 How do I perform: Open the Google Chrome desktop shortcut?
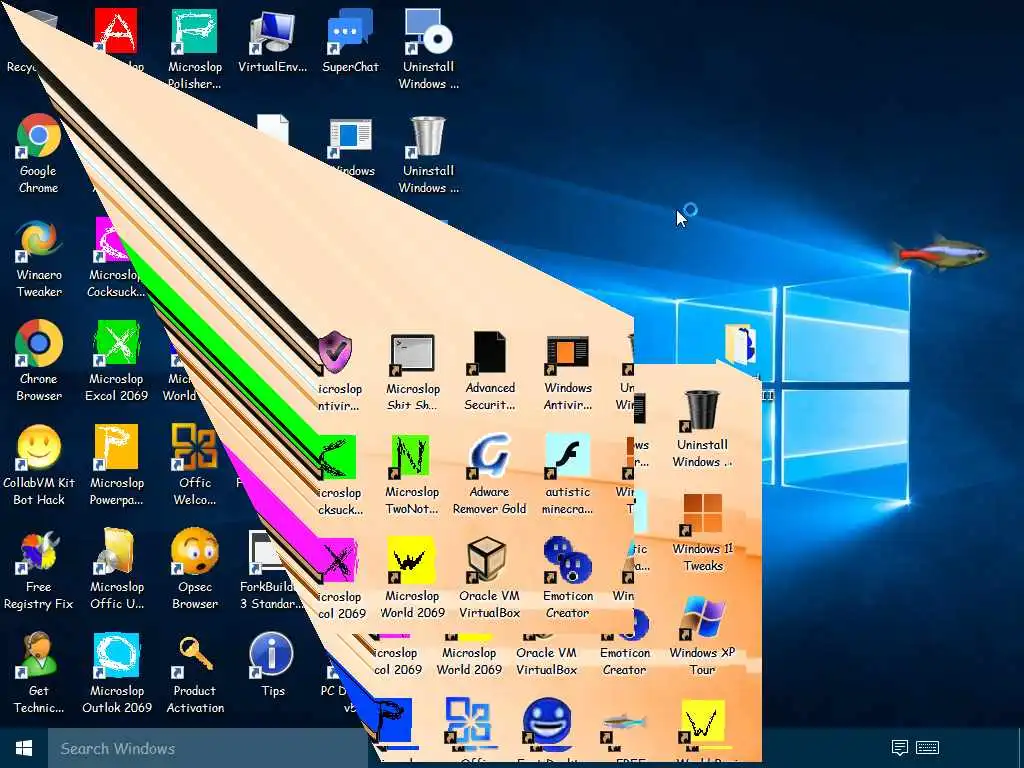tap(39, 136)
